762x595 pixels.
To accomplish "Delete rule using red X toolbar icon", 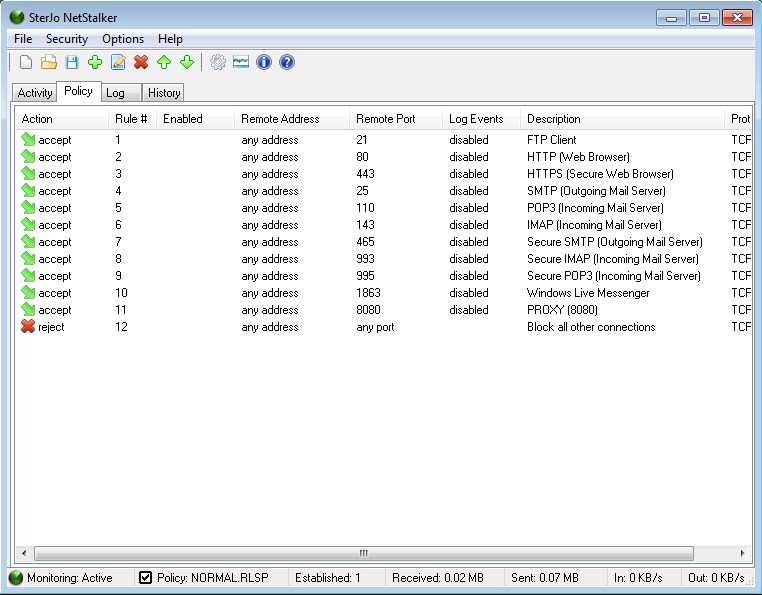I will pos(141,63).
